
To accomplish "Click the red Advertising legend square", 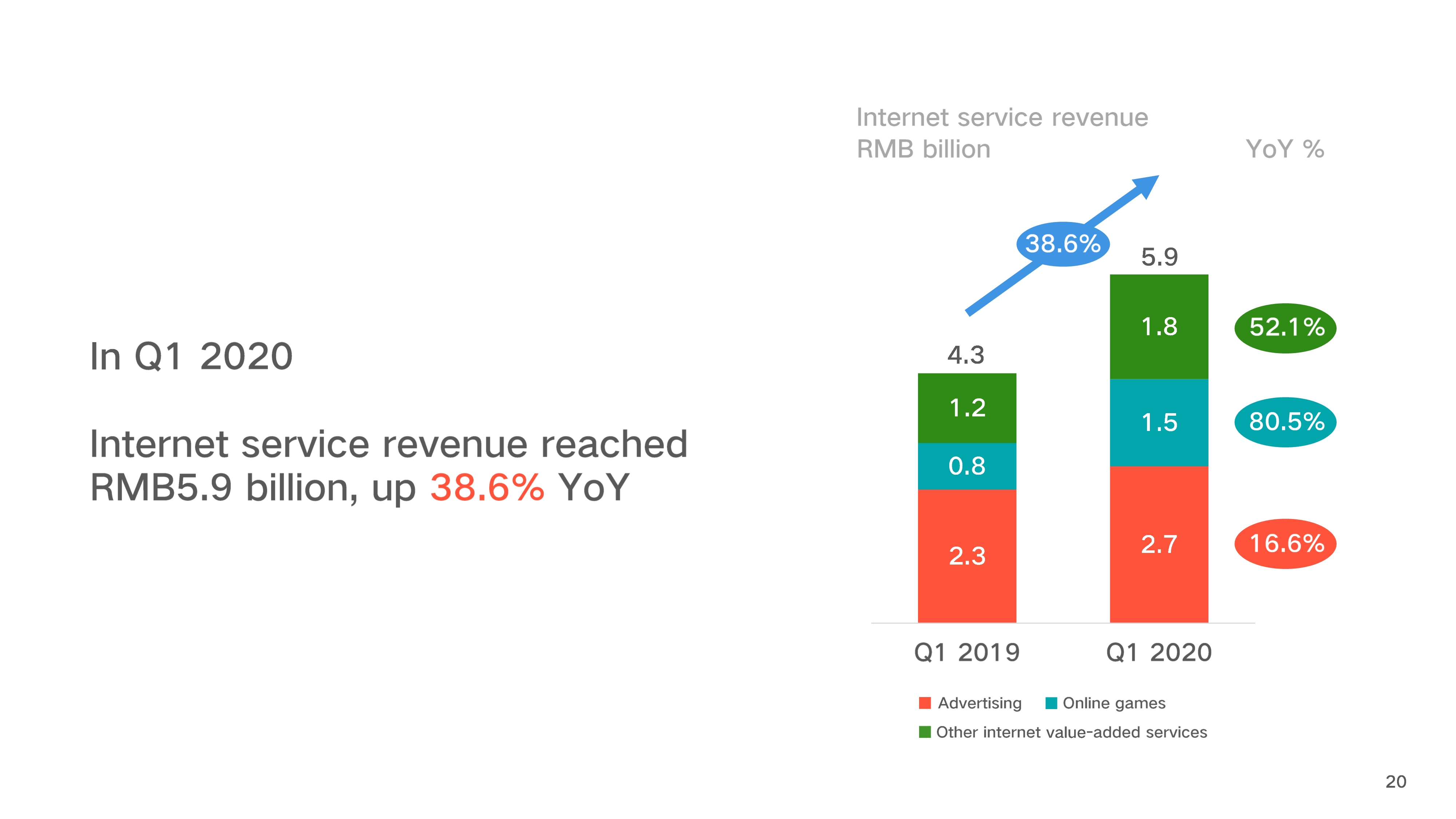I will pyautogui.click(x=925, y=703).
